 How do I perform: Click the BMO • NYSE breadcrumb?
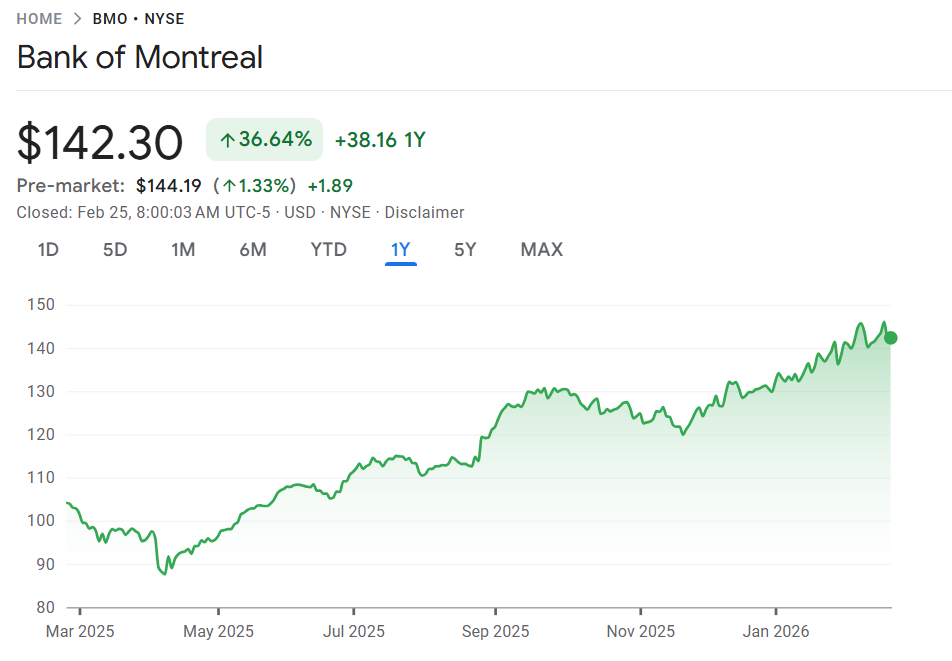138,19
